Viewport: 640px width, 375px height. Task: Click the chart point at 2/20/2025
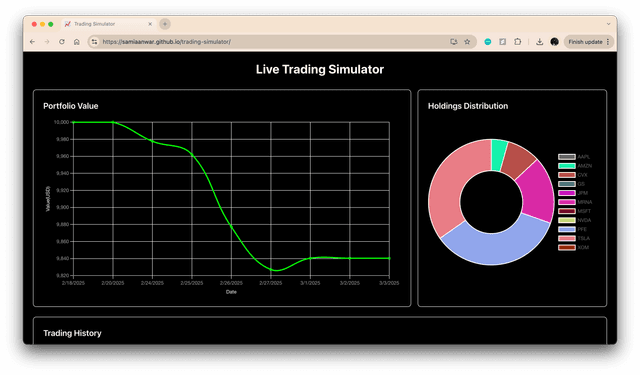tap(113, 122)
